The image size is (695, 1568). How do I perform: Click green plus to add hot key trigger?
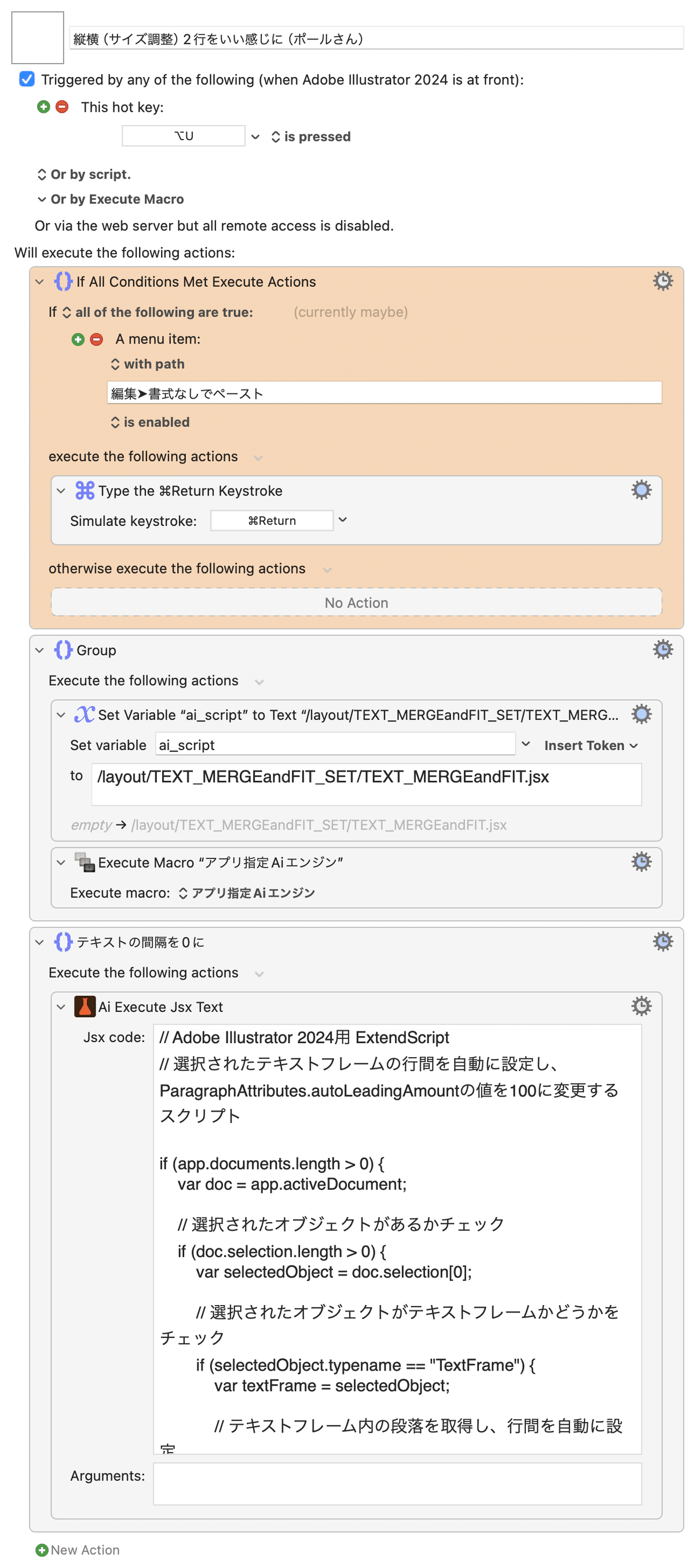click(43, 107)
